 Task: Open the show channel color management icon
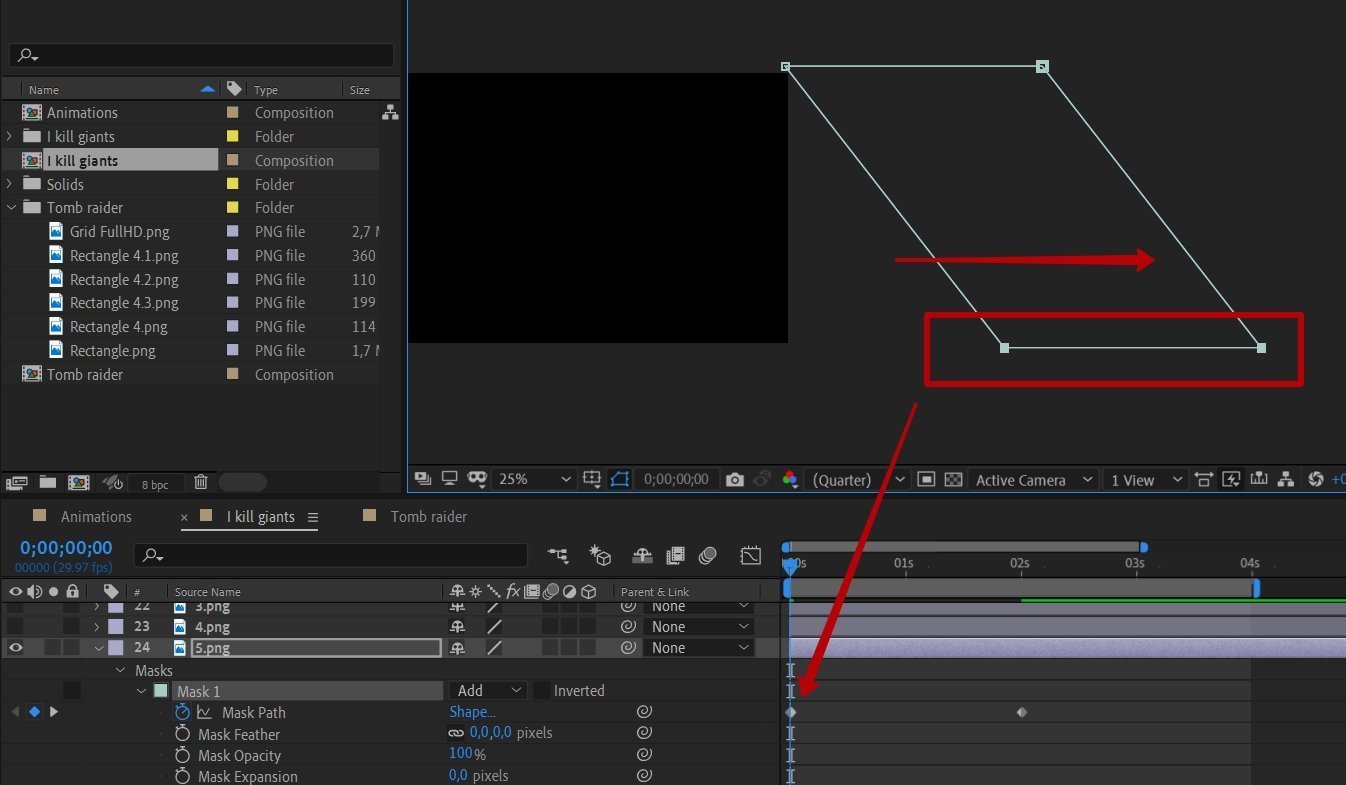790,480
